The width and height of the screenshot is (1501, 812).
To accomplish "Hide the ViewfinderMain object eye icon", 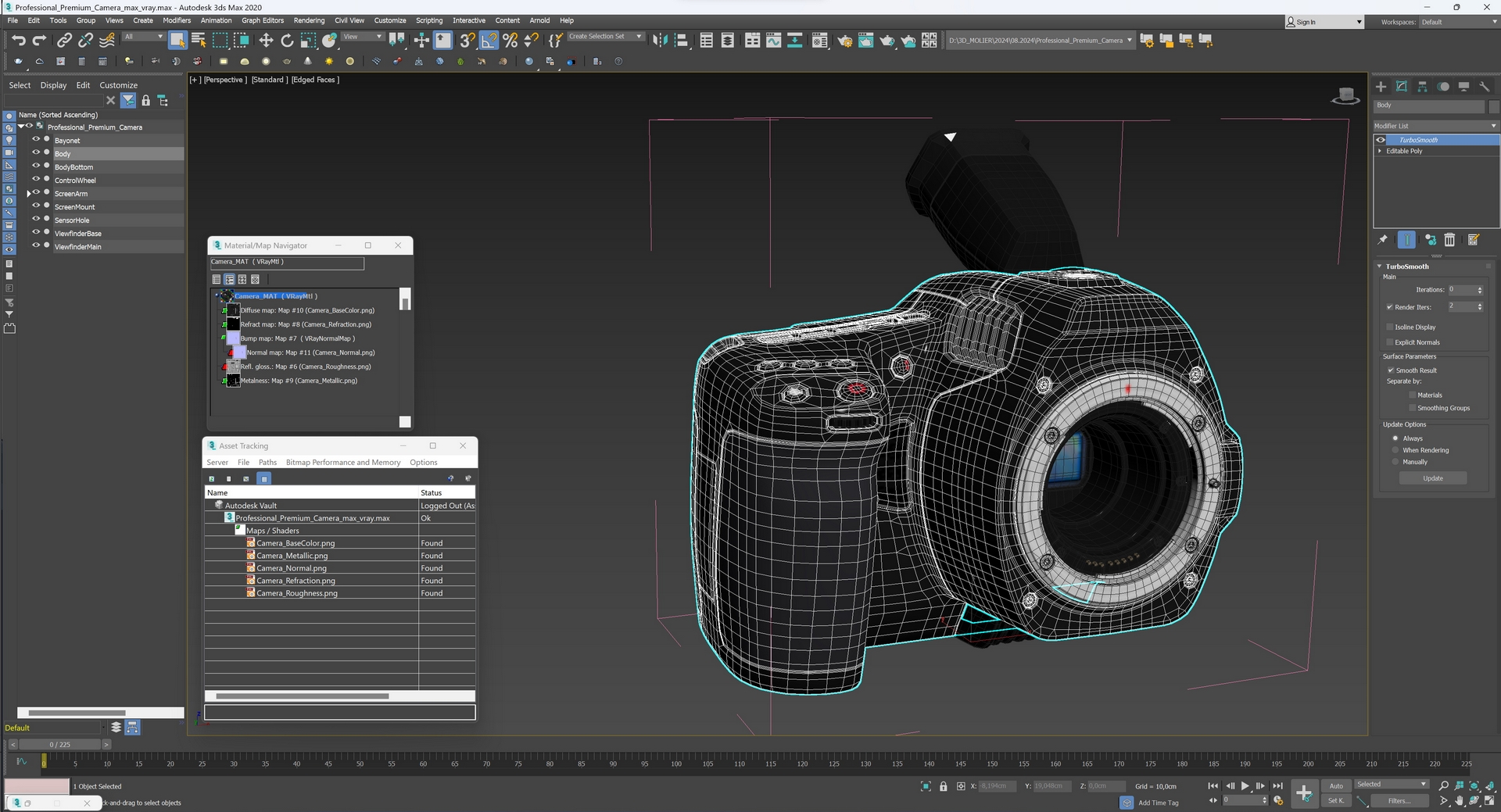I will click(x=36, y=245).
